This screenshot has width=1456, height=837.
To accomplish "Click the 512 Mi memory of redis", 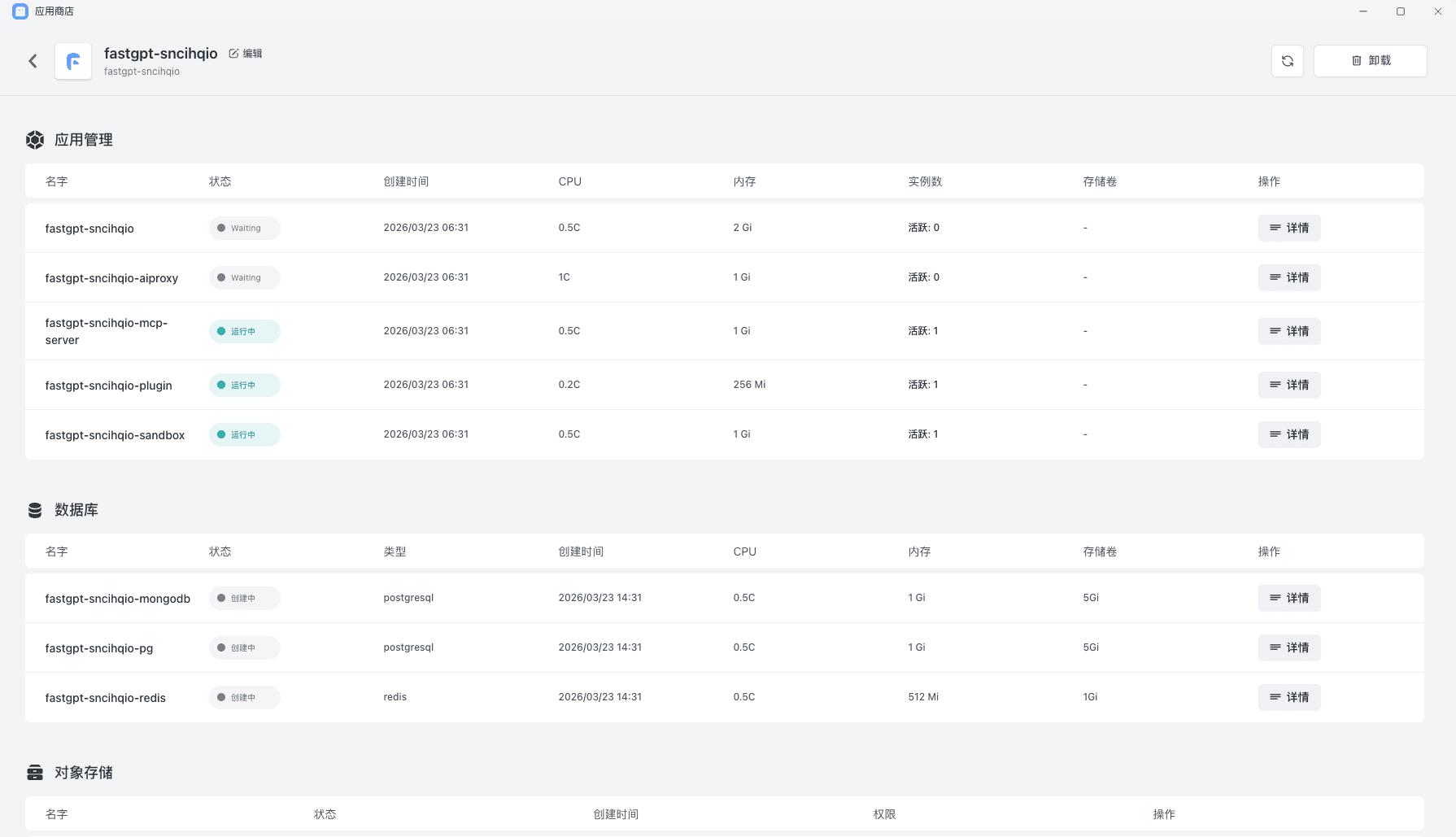I will click(923, 697).
